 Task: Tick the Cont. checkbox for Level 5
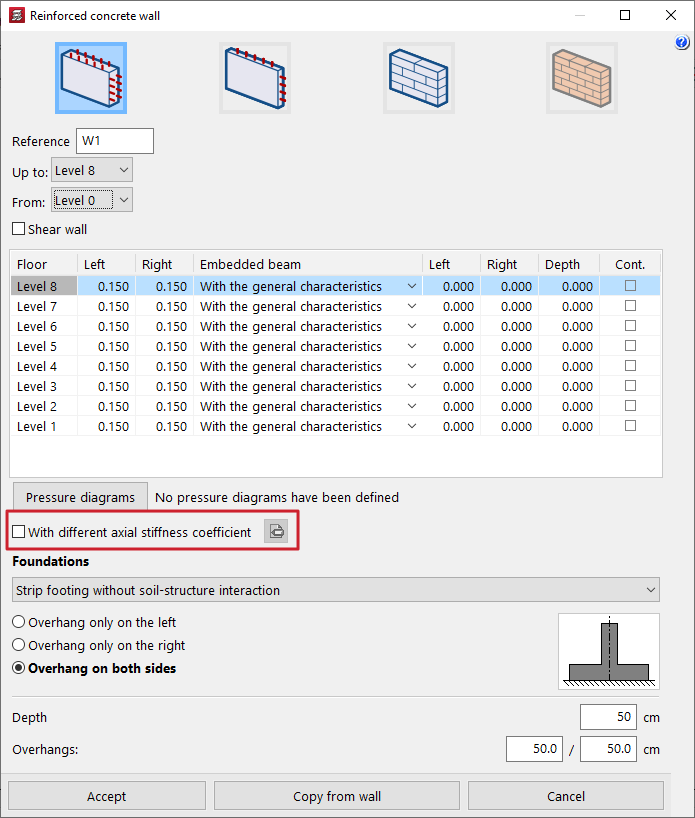point(630,345)
